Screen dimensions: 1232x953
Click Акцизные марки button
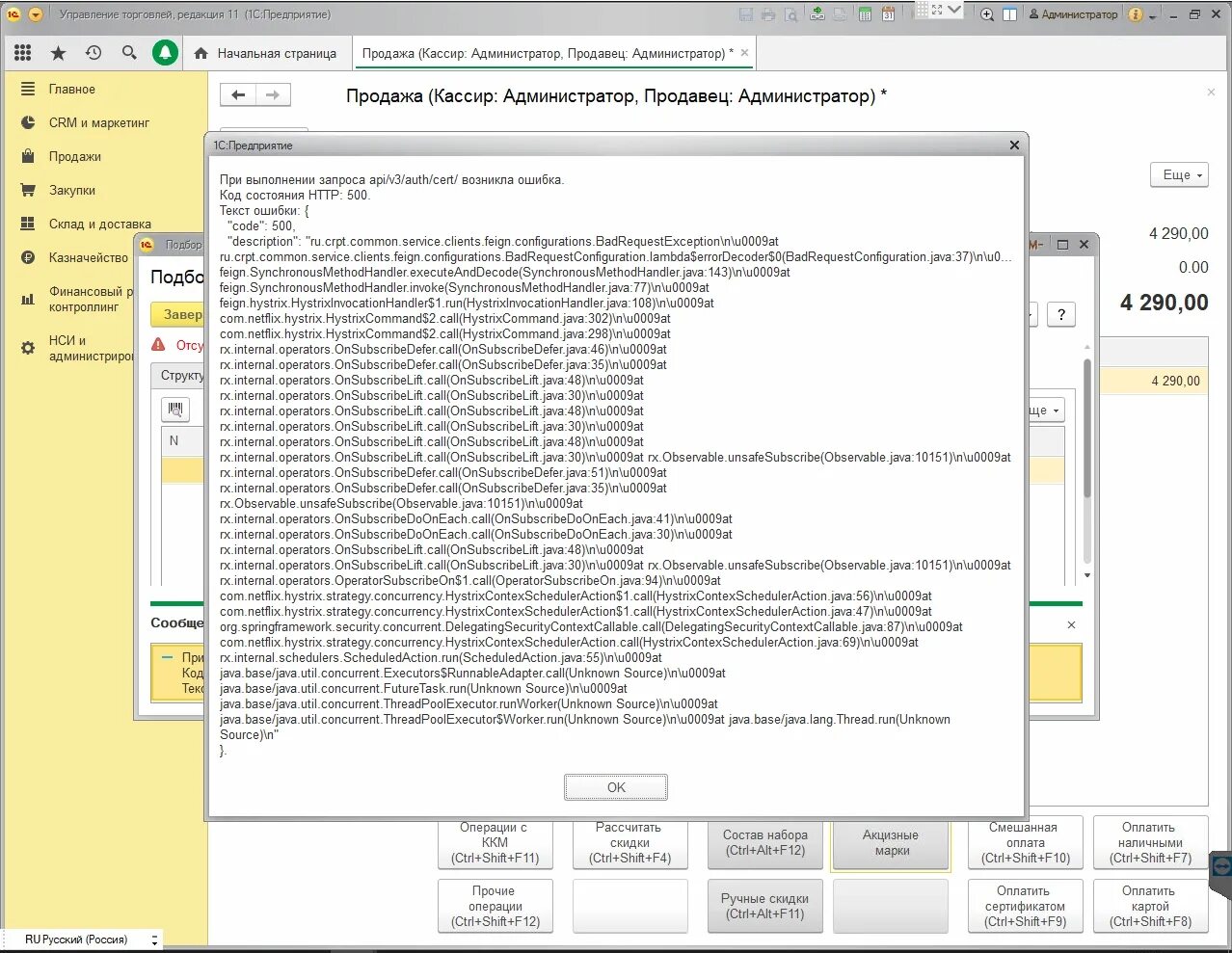click(890, 842)
